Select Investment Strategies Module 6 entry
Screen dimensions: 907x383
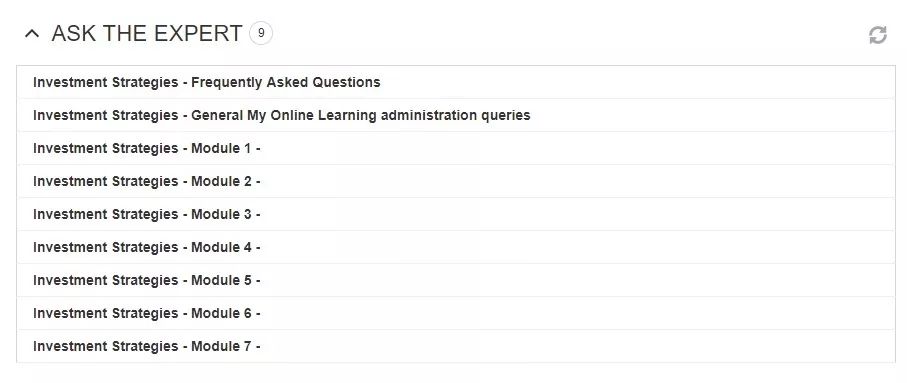(x=456, y=313)
